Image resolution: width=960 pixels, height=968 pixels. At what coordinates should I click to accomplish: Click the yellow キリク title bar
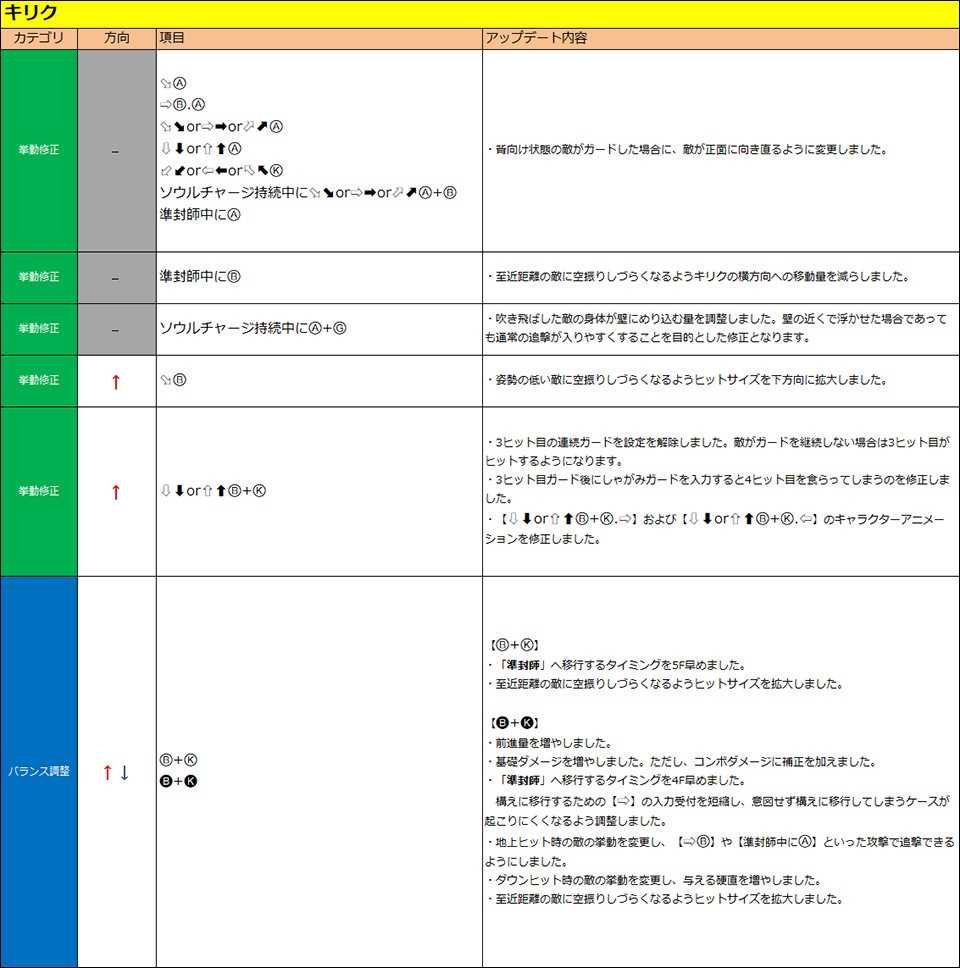480,14
